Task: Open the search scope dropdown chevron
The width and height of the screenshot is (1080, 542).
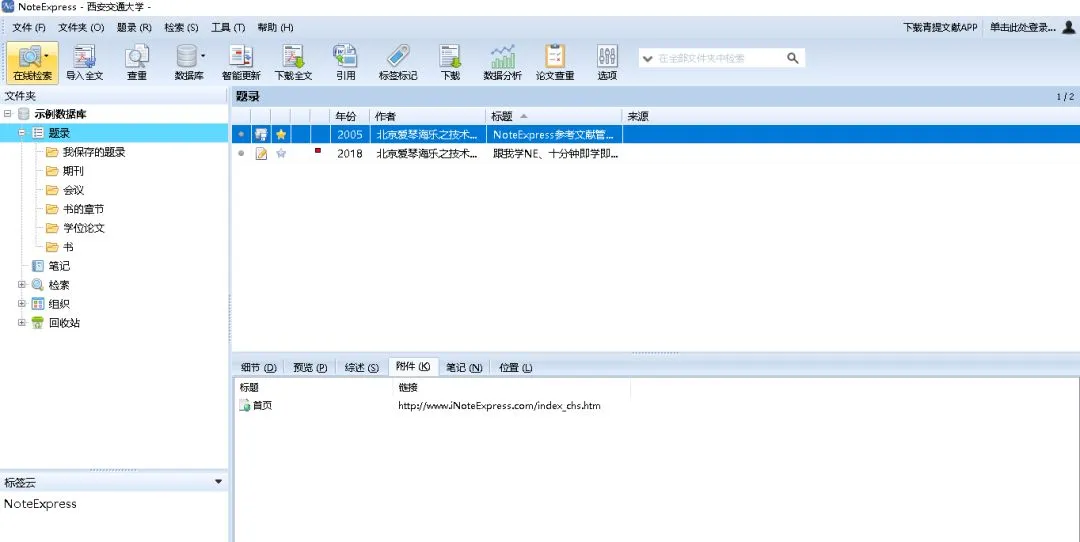Action: click(647, 59)
